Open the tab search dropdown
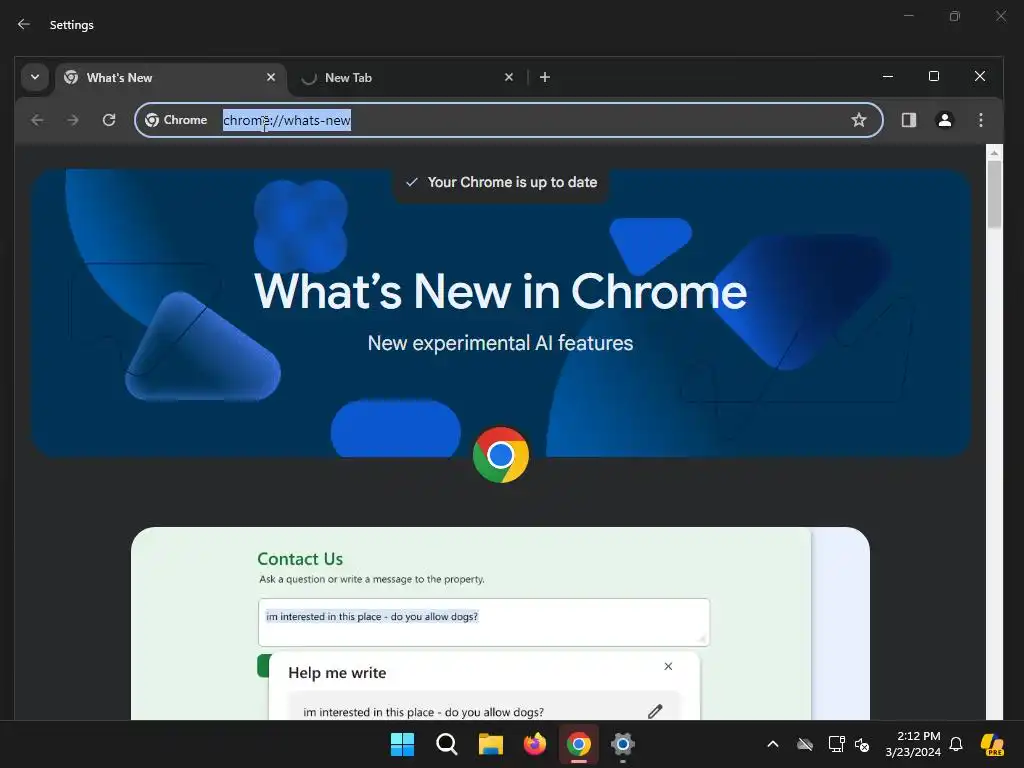Viewport: 1024px width, 768px height. (35, 77)
